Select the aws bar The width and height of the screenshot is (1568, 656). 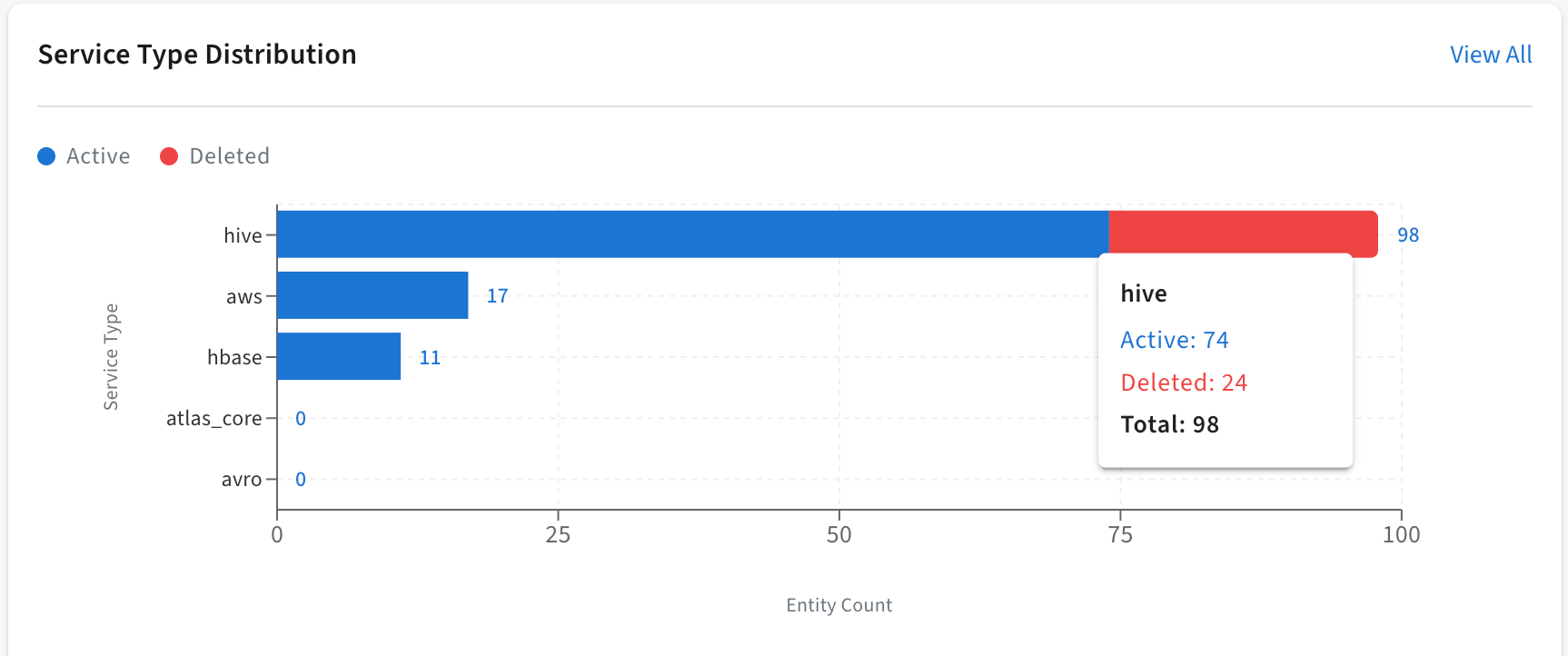click(372, 295)
